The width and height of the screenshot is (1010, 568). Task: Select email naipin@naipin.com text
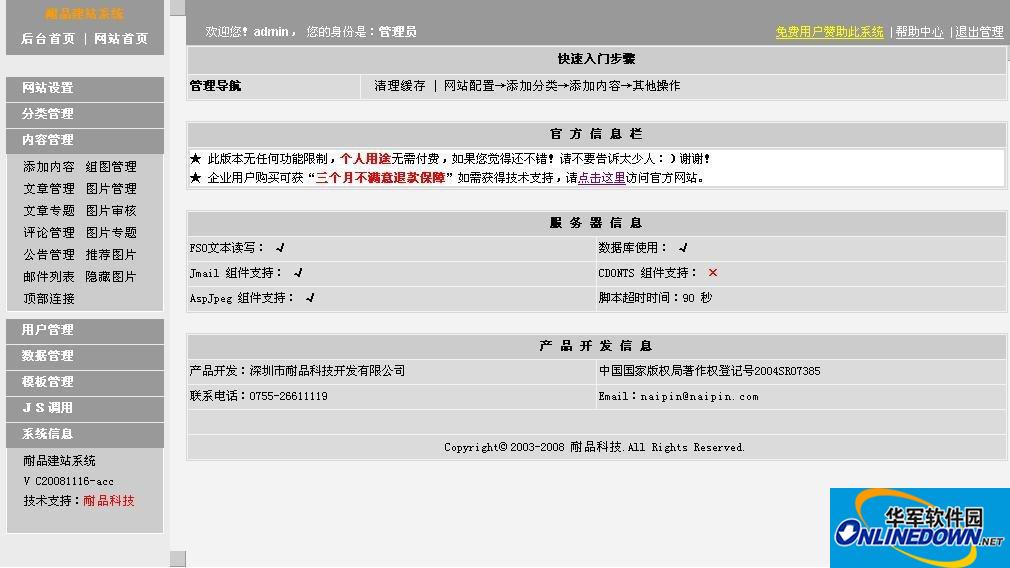(x=700, y=396)
